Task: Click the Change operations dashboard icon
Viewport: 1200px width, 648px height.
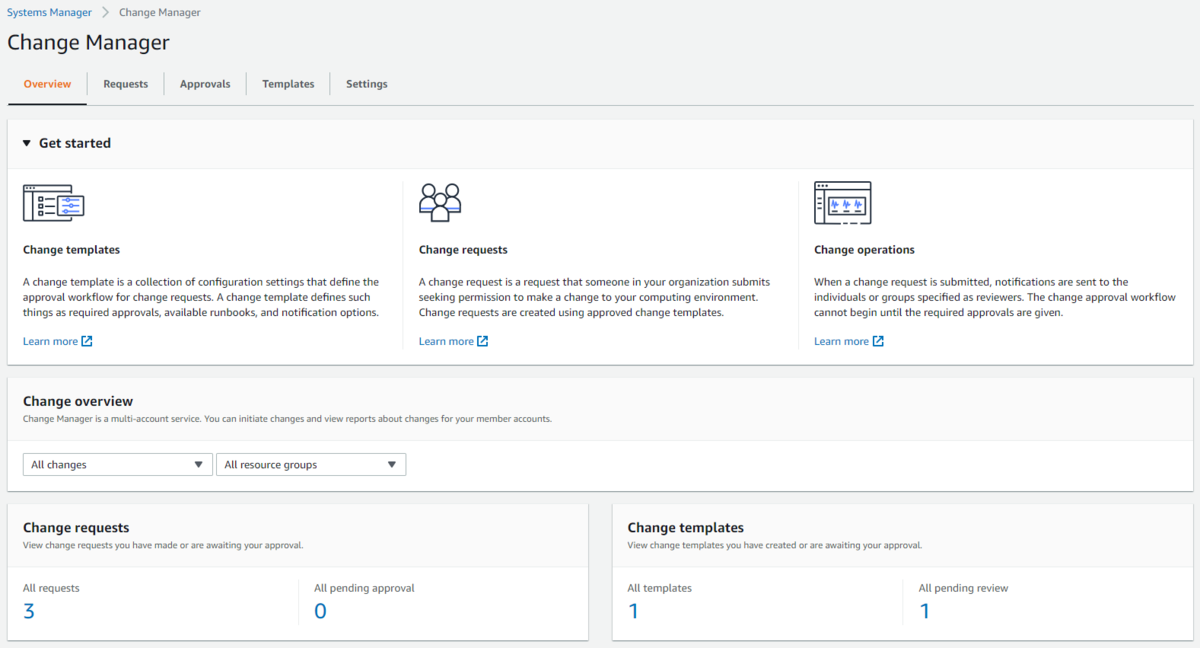Action: click(x=843, y=202)
